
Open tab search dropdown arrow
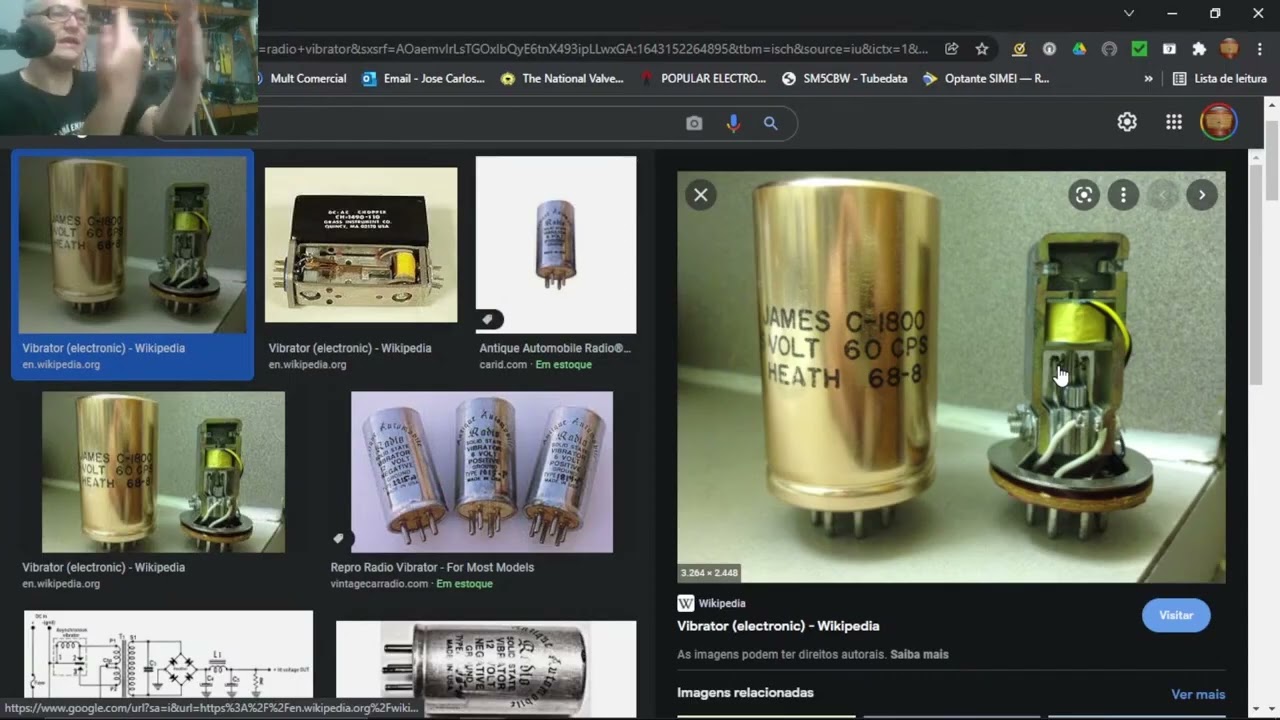pos(1129,13)
